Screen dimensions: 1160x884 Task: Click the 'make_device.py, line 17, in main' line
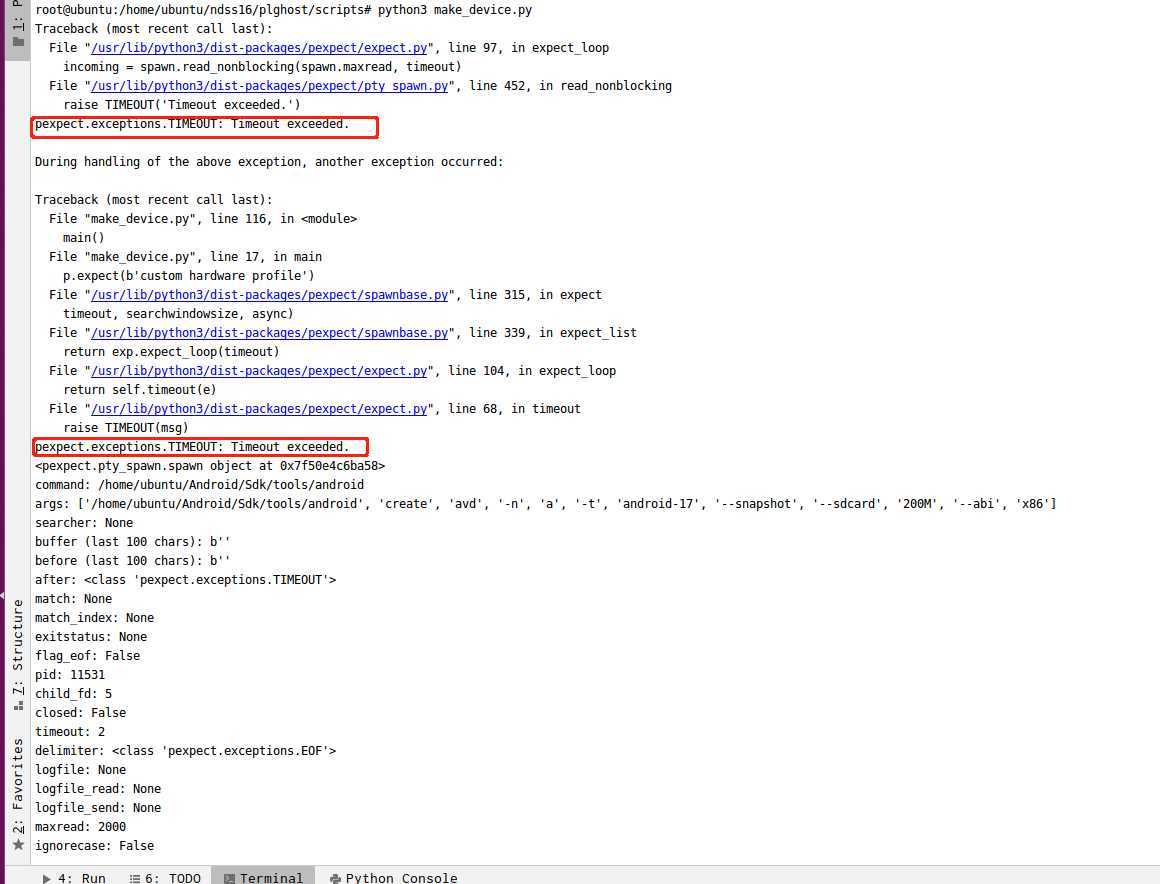pyautogui.click(x=185, y=257)
